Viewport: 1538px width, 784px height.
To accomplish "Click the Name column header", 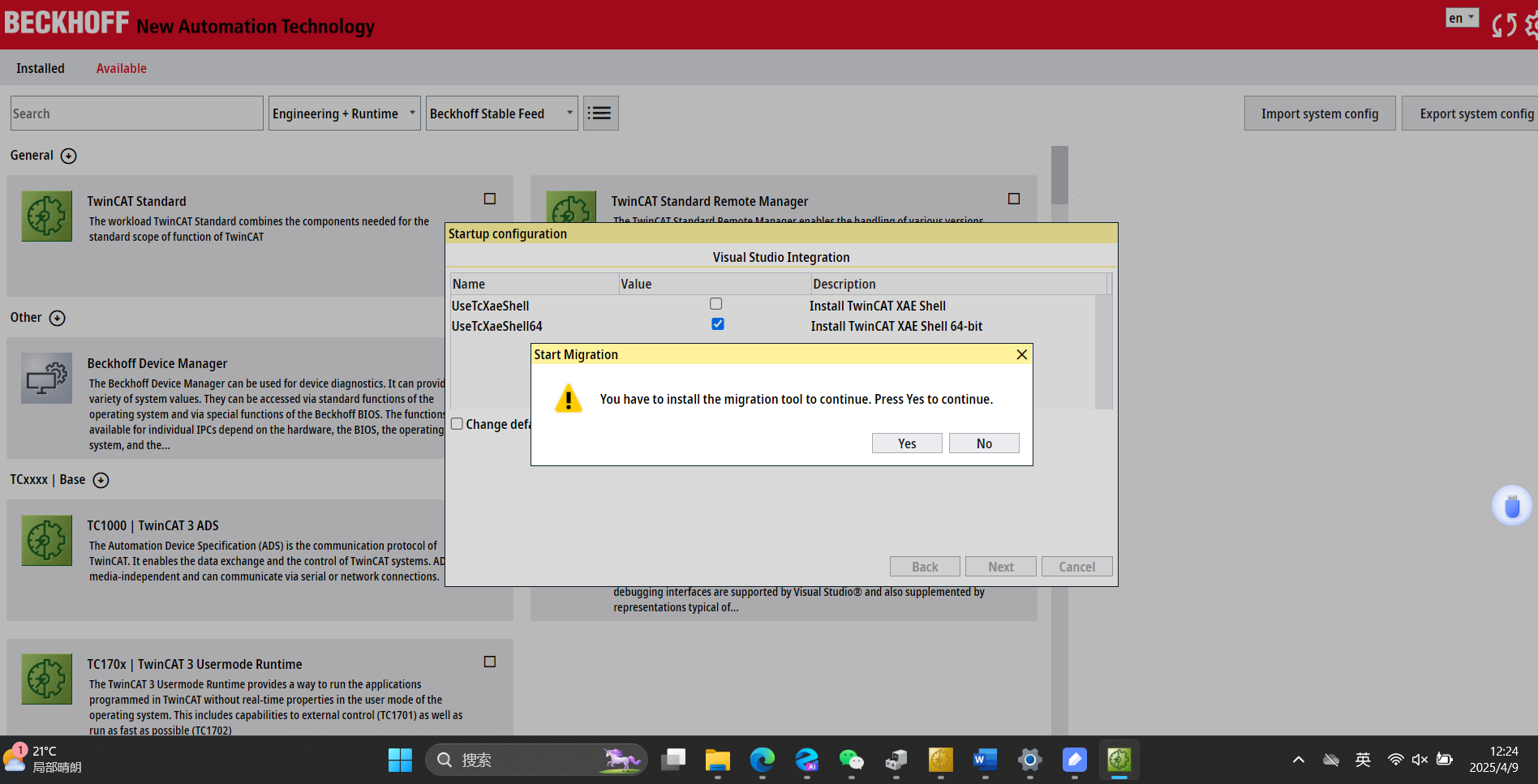I will 535,284.
